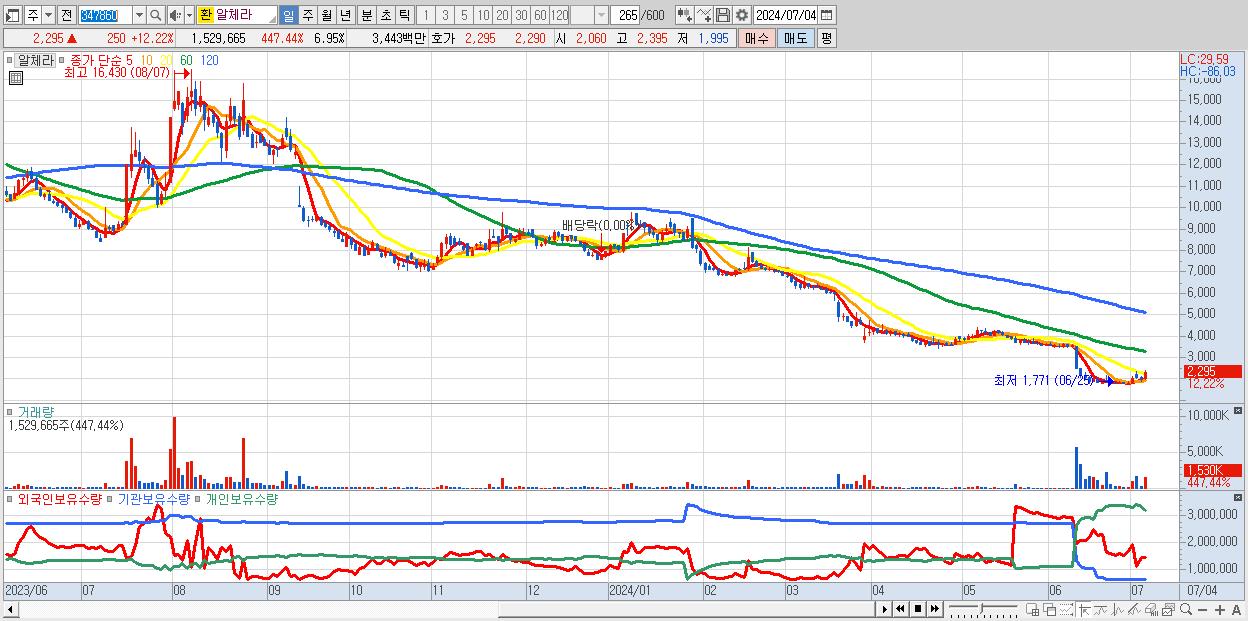Click the 2024/07/04 date field
1248x621 pixels.
coord(785,15)
